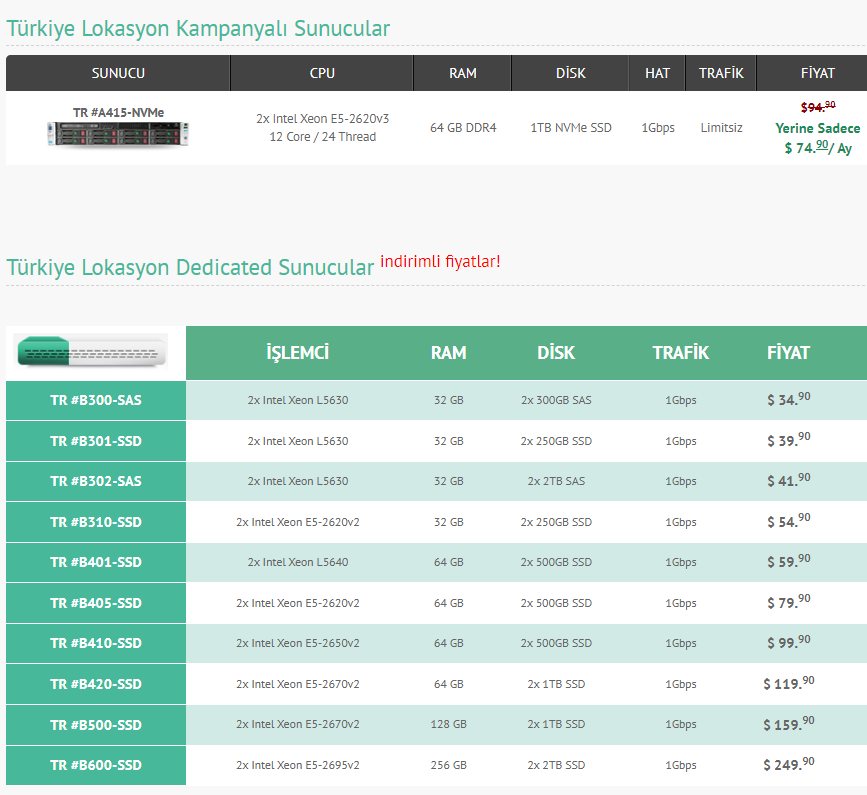Select the TR #B420-SSD server row label

(96, 684)
